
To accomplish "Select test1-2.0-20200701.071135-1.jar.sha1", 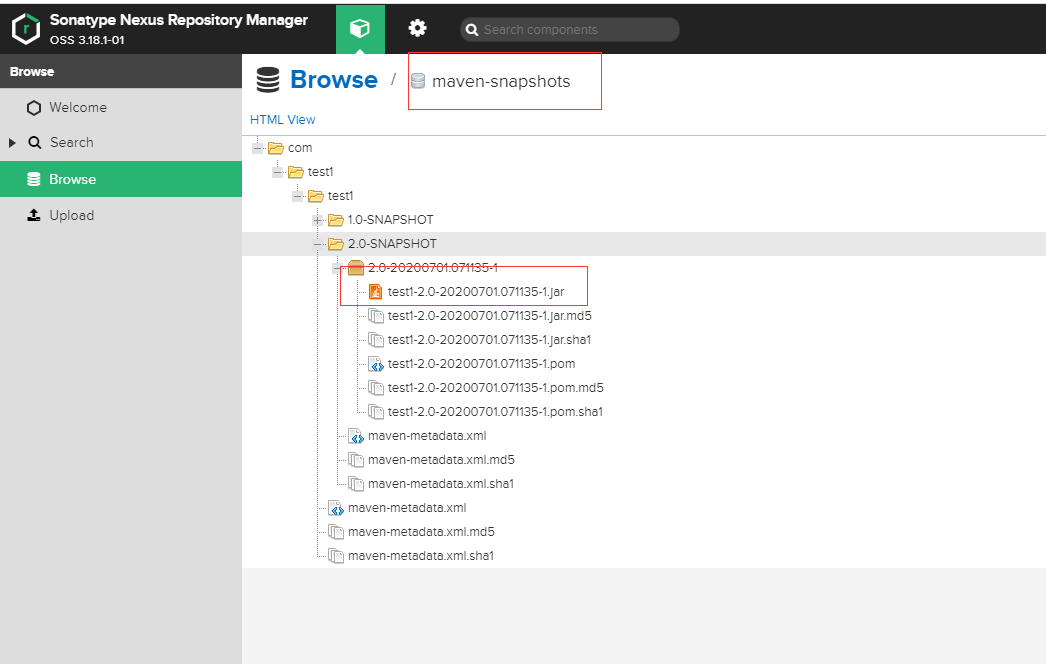I will pyautogui.click(x=489, y=340).
